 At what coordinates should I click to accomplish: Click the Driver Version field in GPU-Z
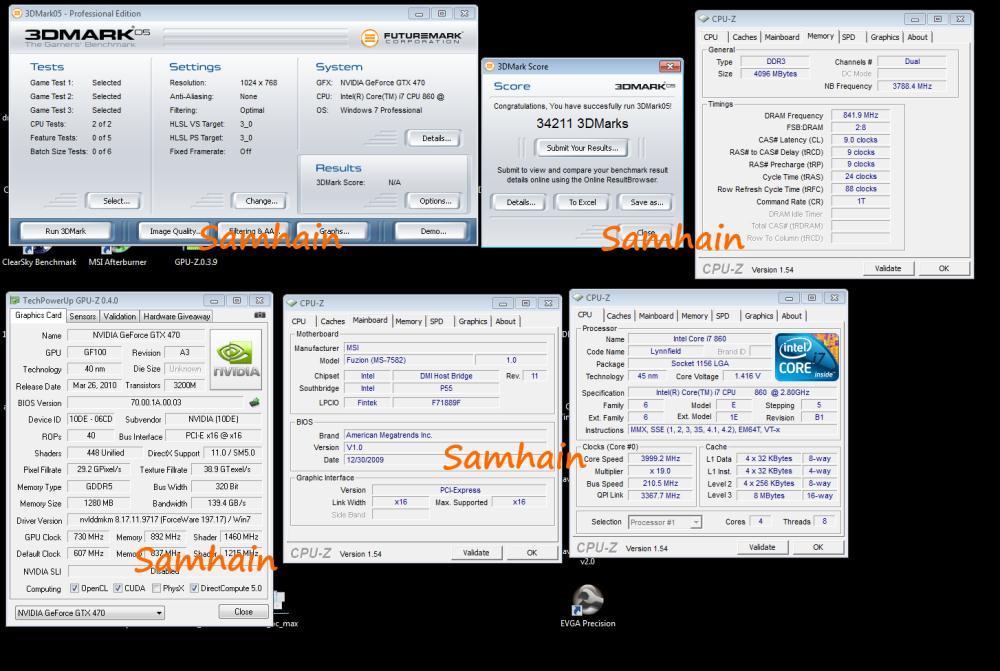pyautogui.click(x=165, y=520)
